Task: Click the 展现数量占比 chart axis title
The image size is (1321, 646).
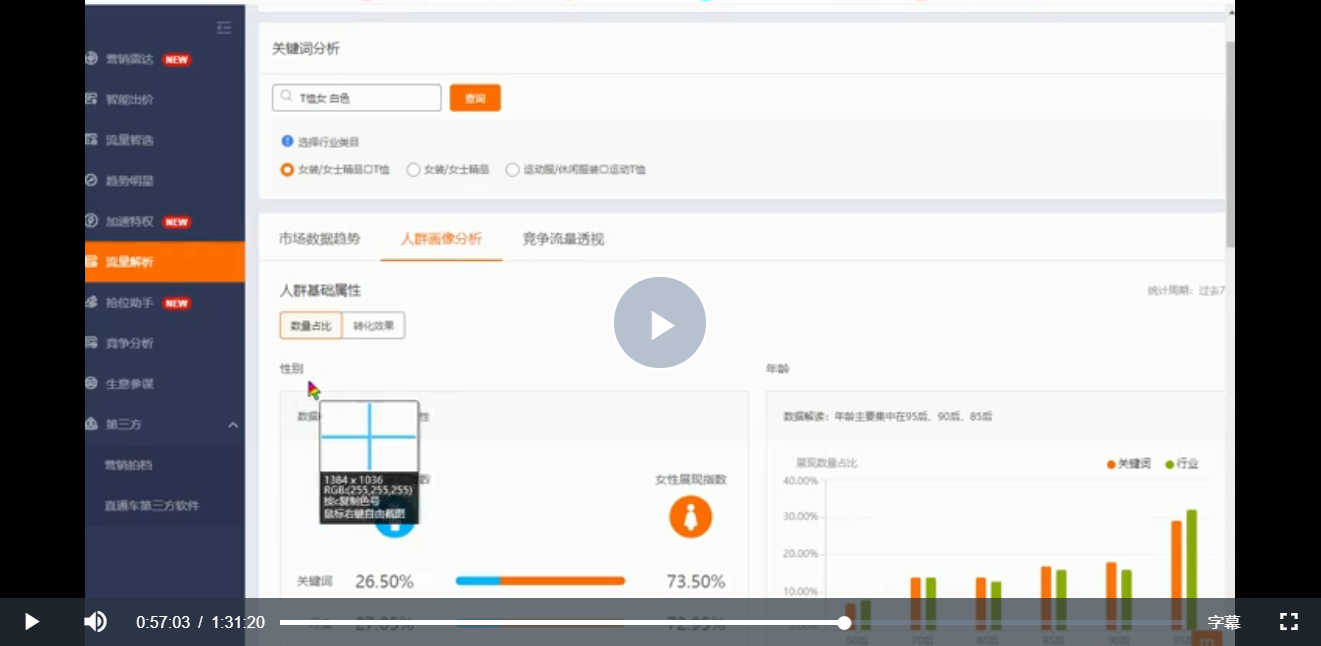Action: (826, 463)
